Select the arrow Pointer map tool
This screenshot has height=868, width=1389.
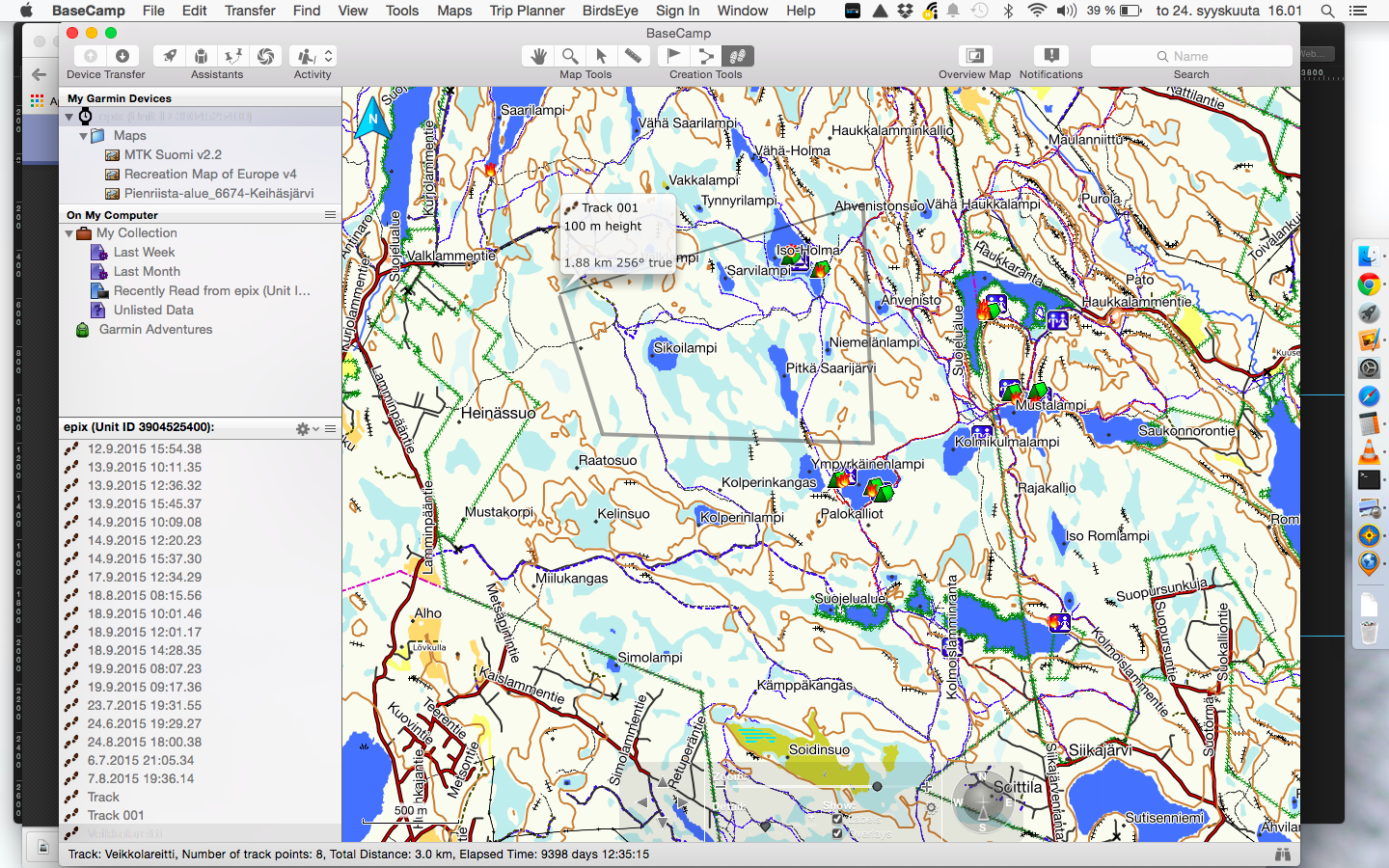pos(601,56)
